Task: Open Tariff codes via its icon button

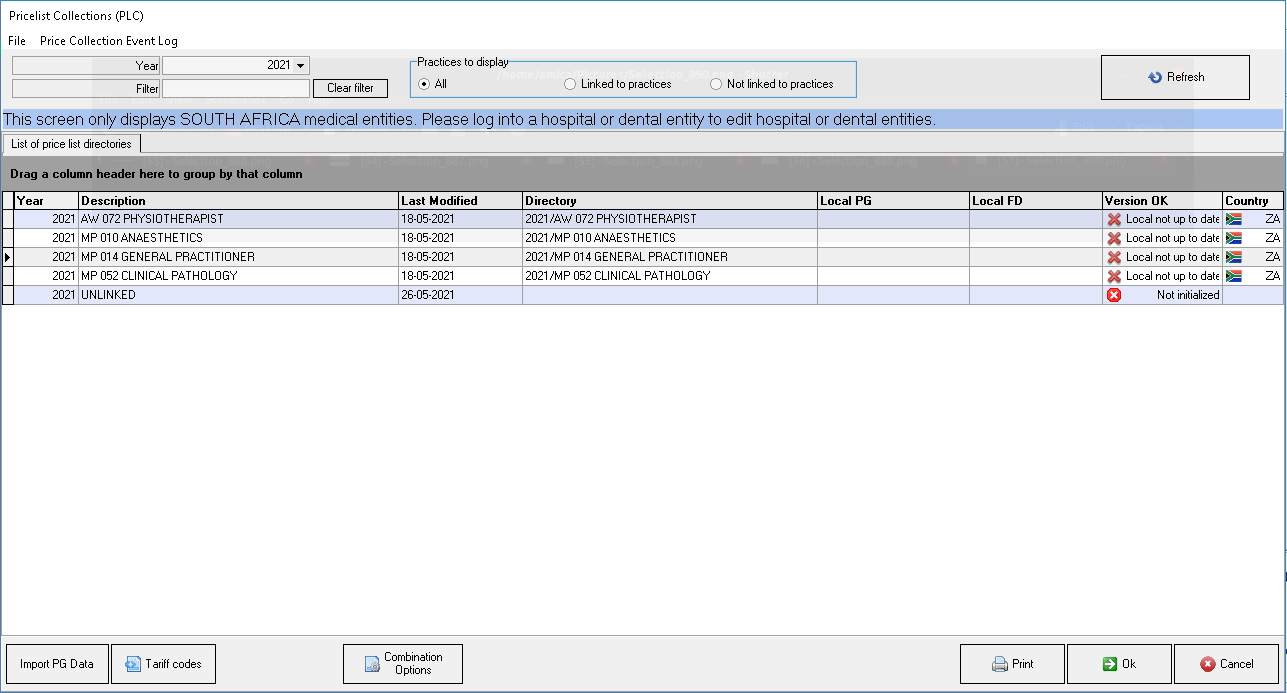Action: tap(163, 664)
